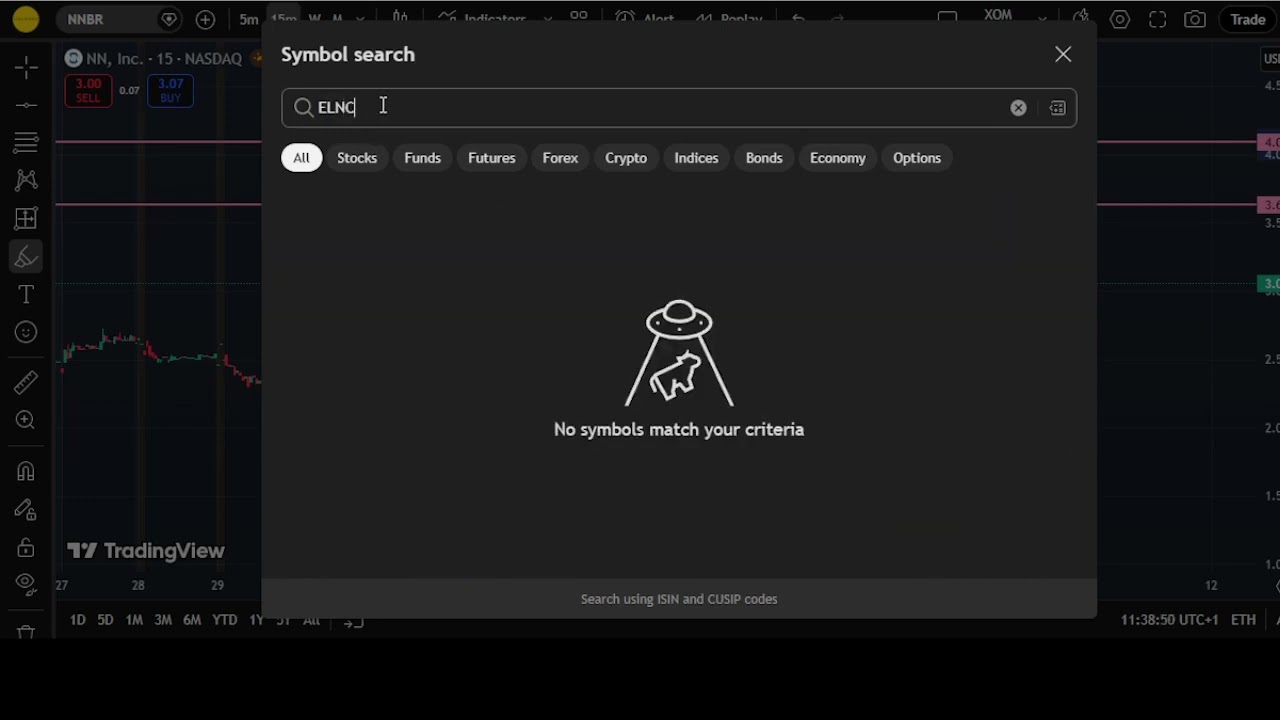Image resolution: width=1280 pixels, height=720 pixels.
Task: Filter search results by Funds
Action: tap(422, 158)
